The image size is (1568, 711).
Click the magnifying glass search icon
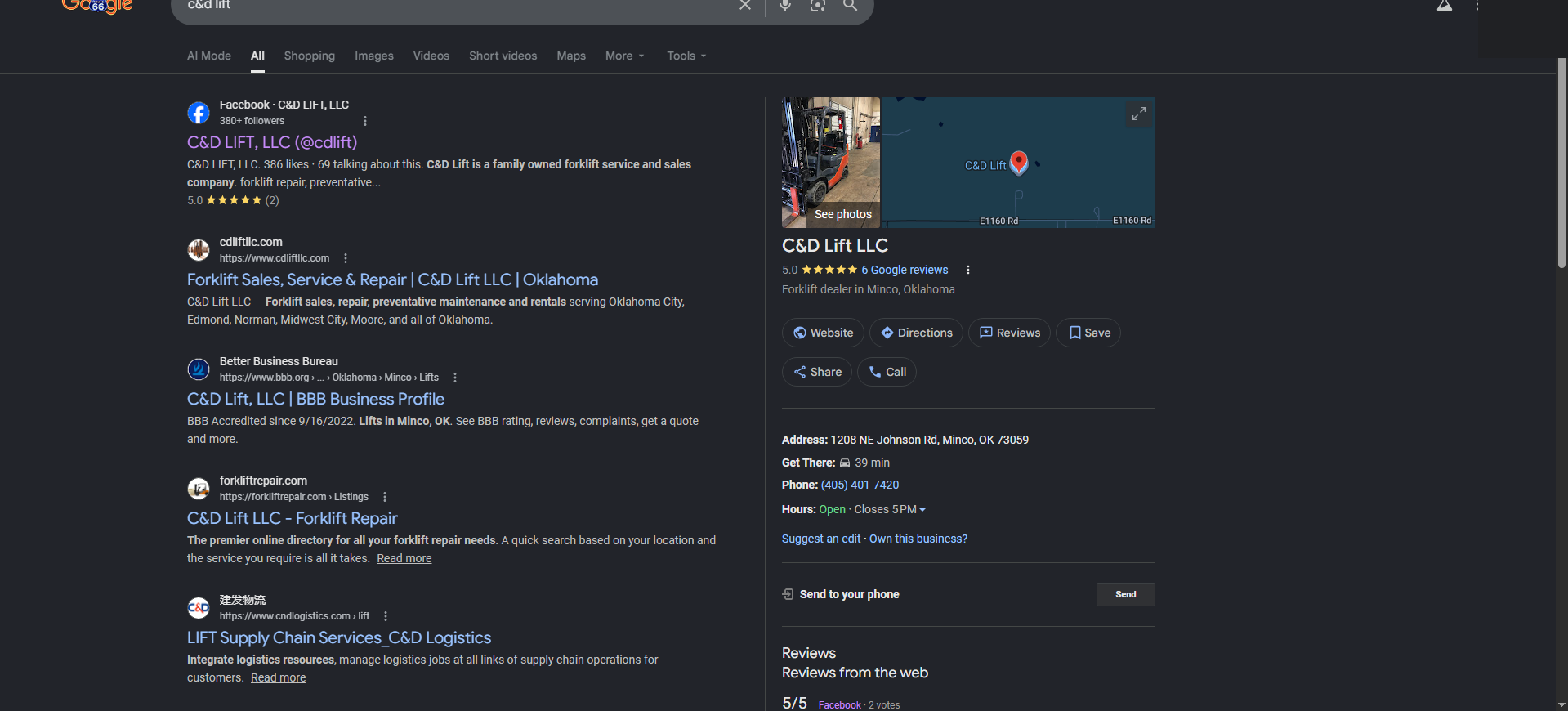tap(851, 5)
